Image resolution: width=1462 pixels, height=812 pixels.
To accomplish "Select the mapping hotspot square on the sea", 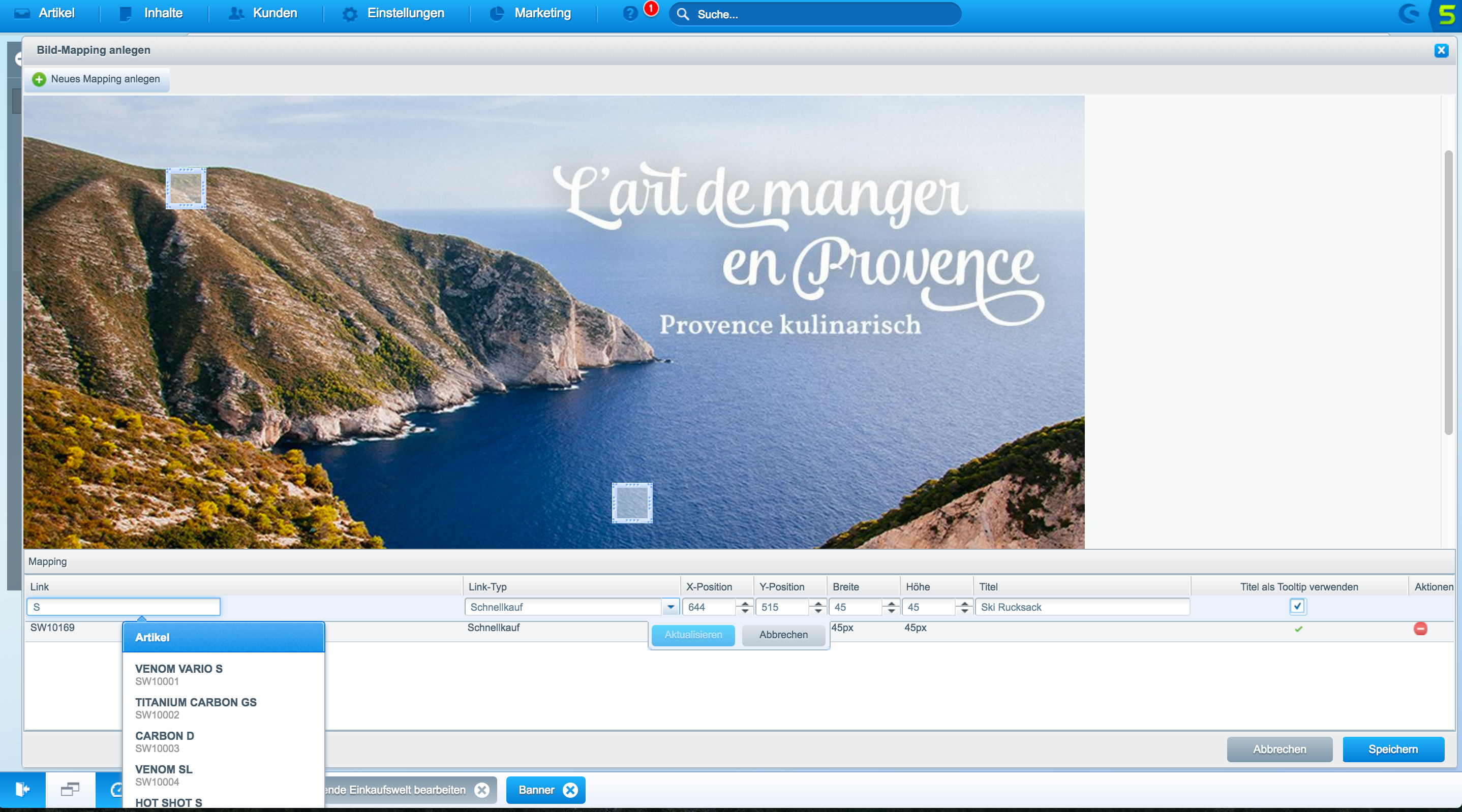I will [632, 503].
